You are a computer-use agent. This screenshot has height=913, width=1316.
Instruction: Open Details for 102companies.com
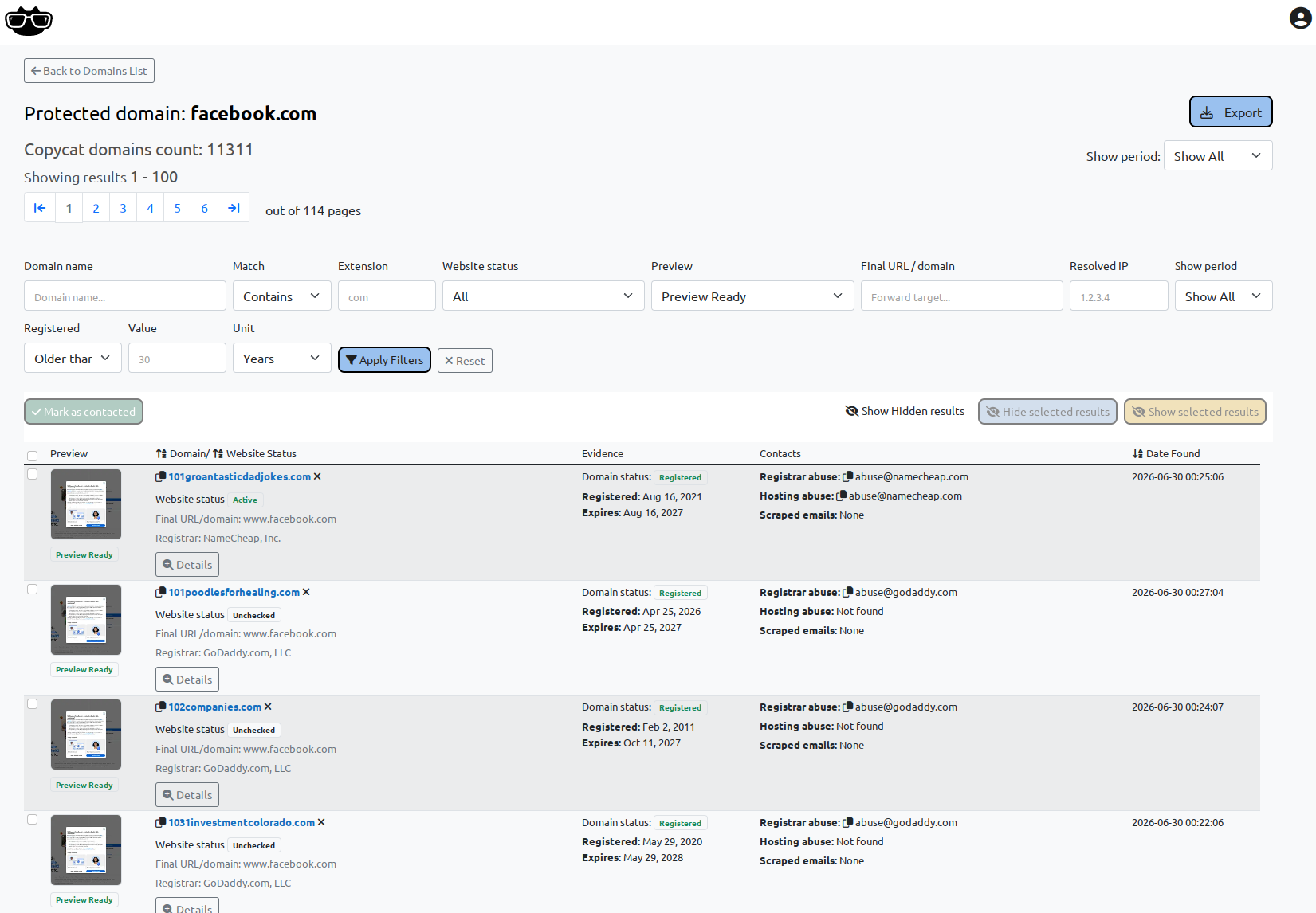(x=187, y=795)
